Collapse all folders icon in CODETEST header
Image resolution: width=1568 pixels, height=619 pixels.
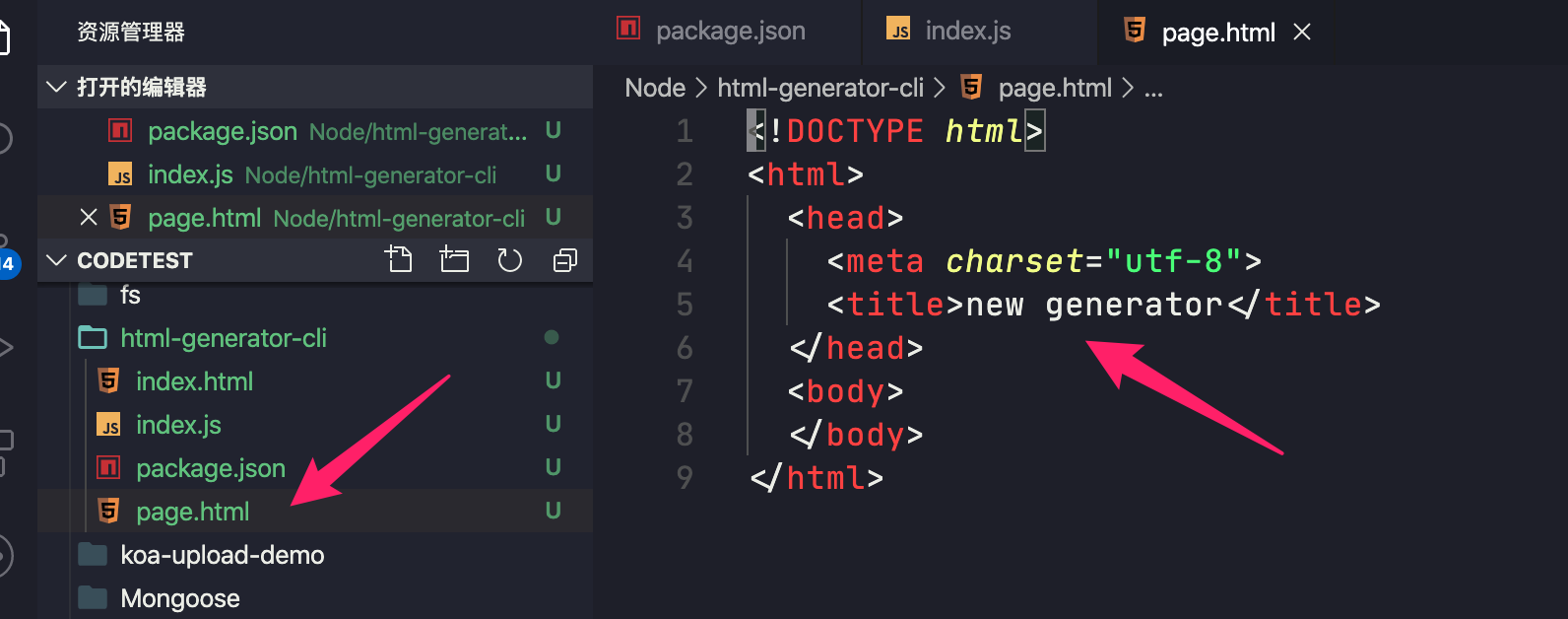565,260
